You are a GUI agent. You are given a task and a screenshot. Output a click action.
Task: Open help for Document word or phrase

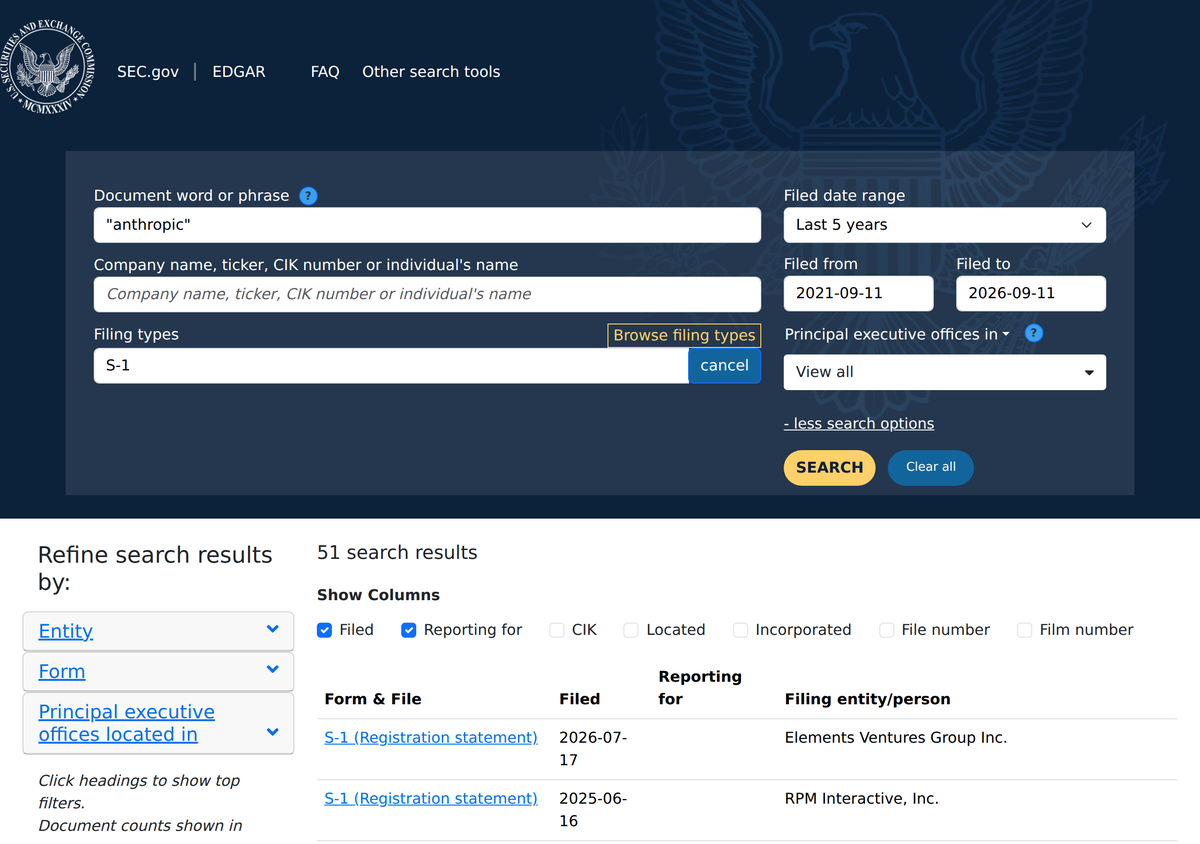pyautogui.click(x=308, y=196)
